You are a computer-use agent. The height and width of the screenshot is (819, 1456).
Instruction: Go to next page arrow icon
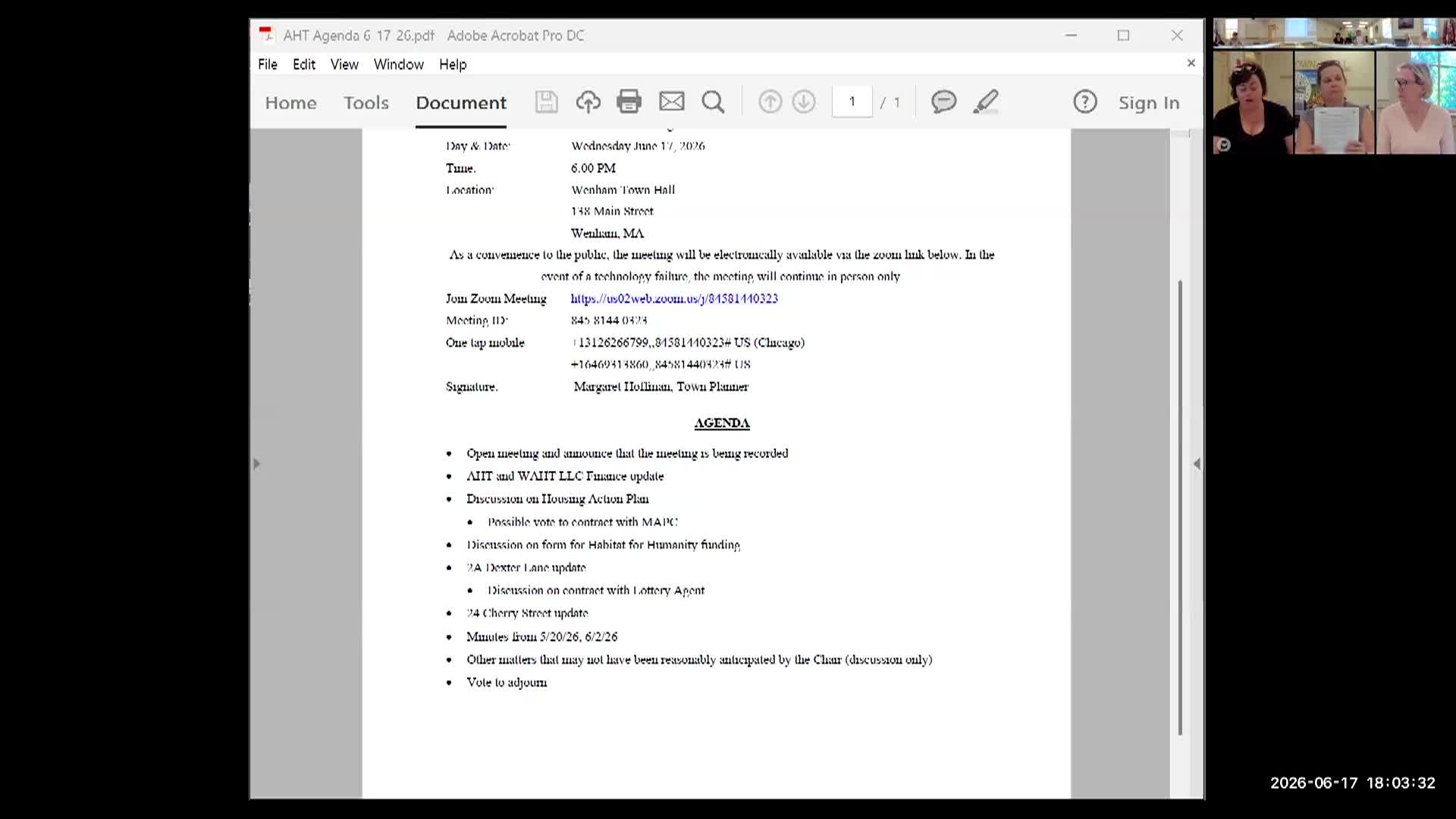804,102
